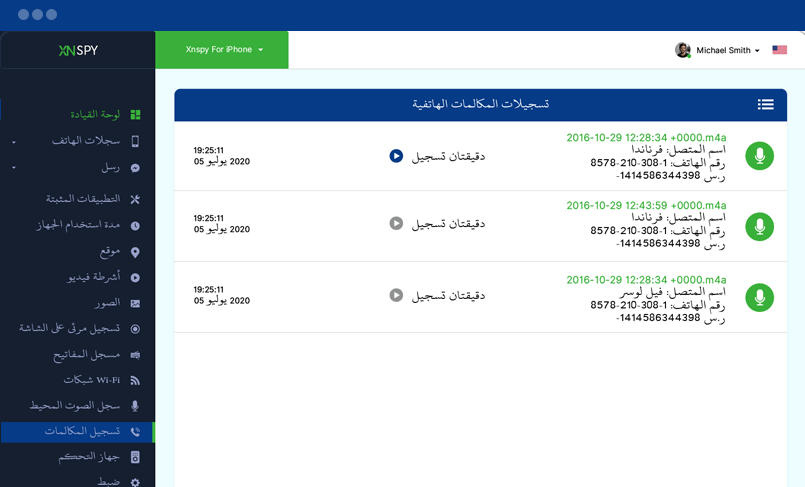Play the third call recording
805x487 pixels.
pyautogui.click(x=396, y=295)
